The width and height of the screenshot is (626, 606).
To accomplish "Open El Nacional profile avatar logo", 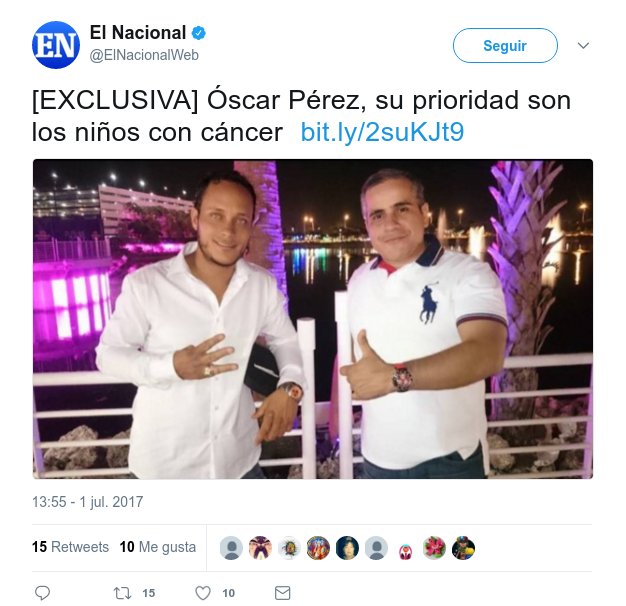I will 56,45.
